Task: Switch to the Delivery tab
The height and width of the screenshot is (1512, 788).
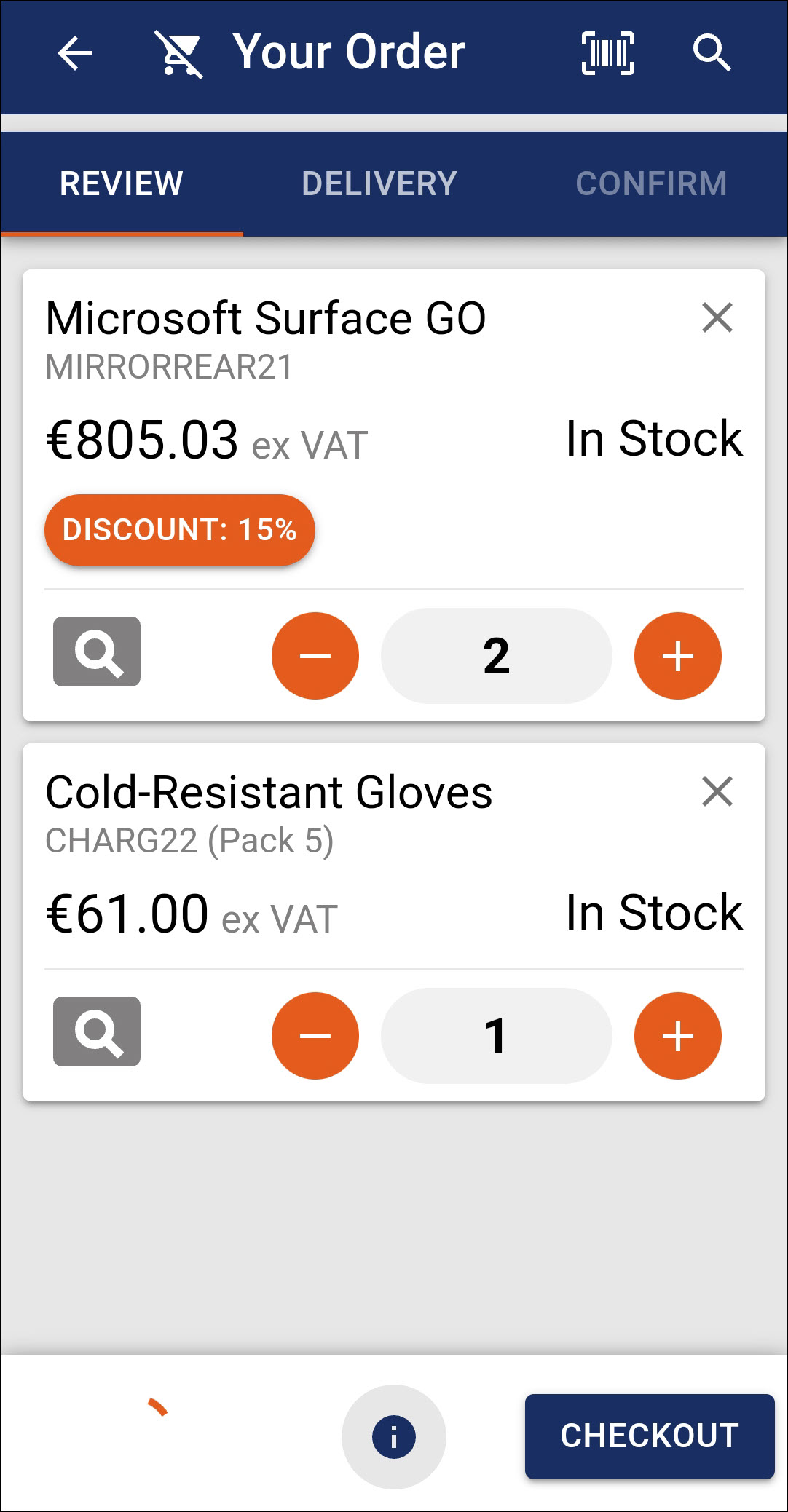Action: [x=379, y=183]
